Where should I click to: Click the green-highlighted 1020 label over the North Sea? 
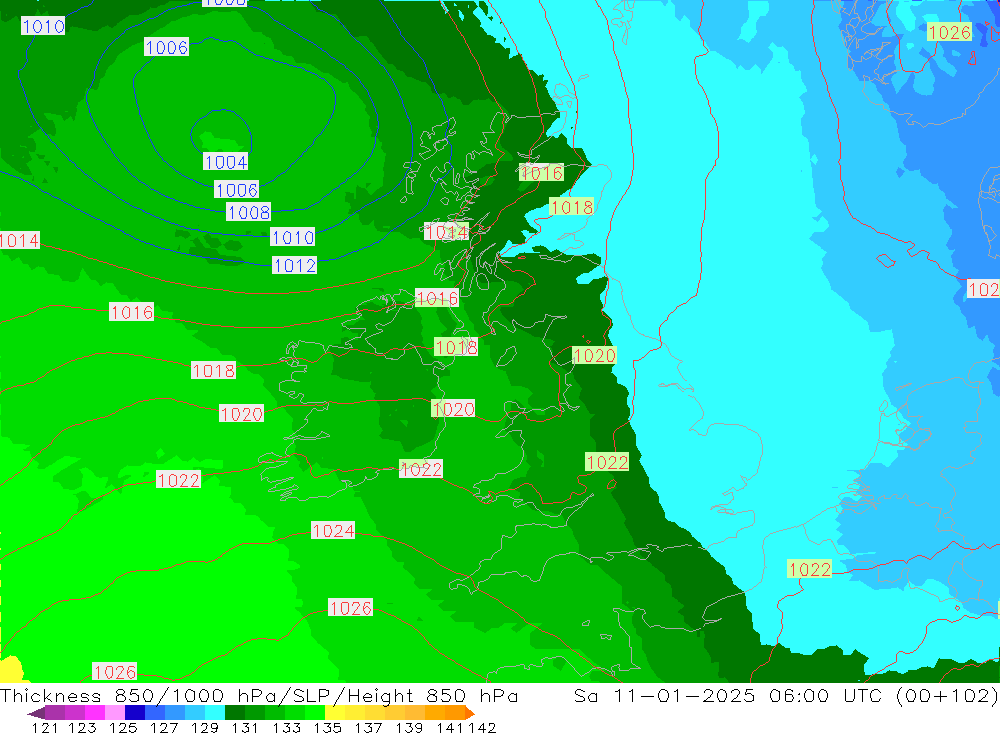(x=594, y=356)
